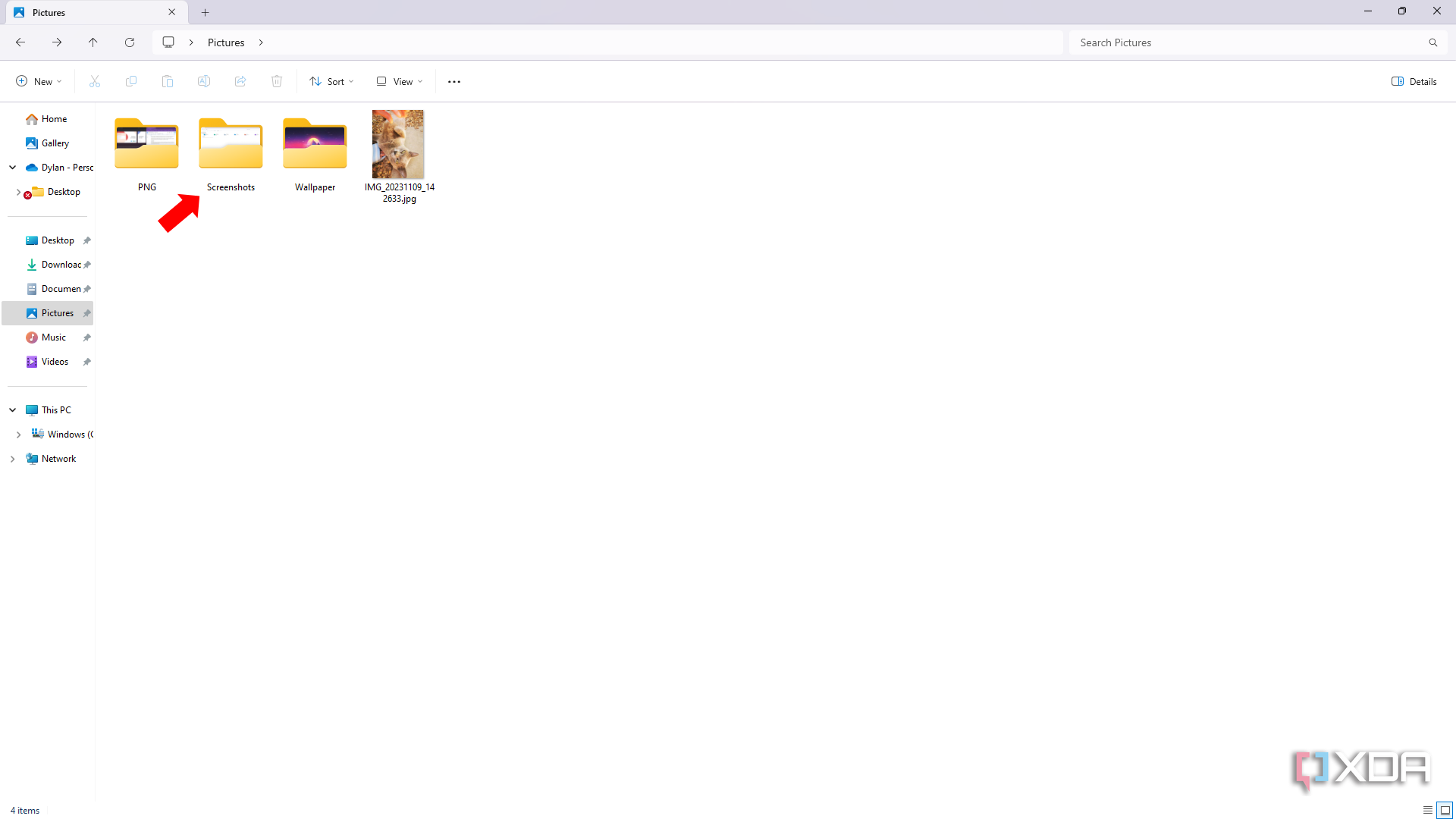This screenshot has height=819, width=1456.
Task: Click the search magnifier icon
Action: (x=1432, y=42)
